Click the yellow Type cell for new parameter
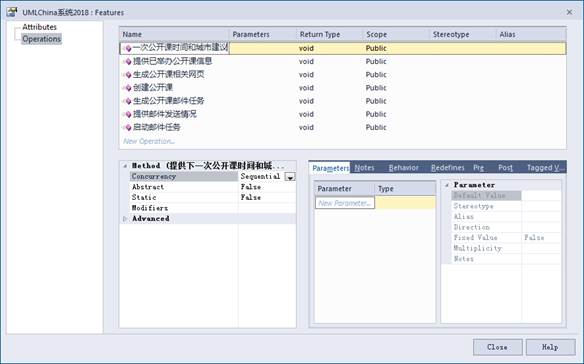Screen dimensions: 584x364 (x=405, y=203)
